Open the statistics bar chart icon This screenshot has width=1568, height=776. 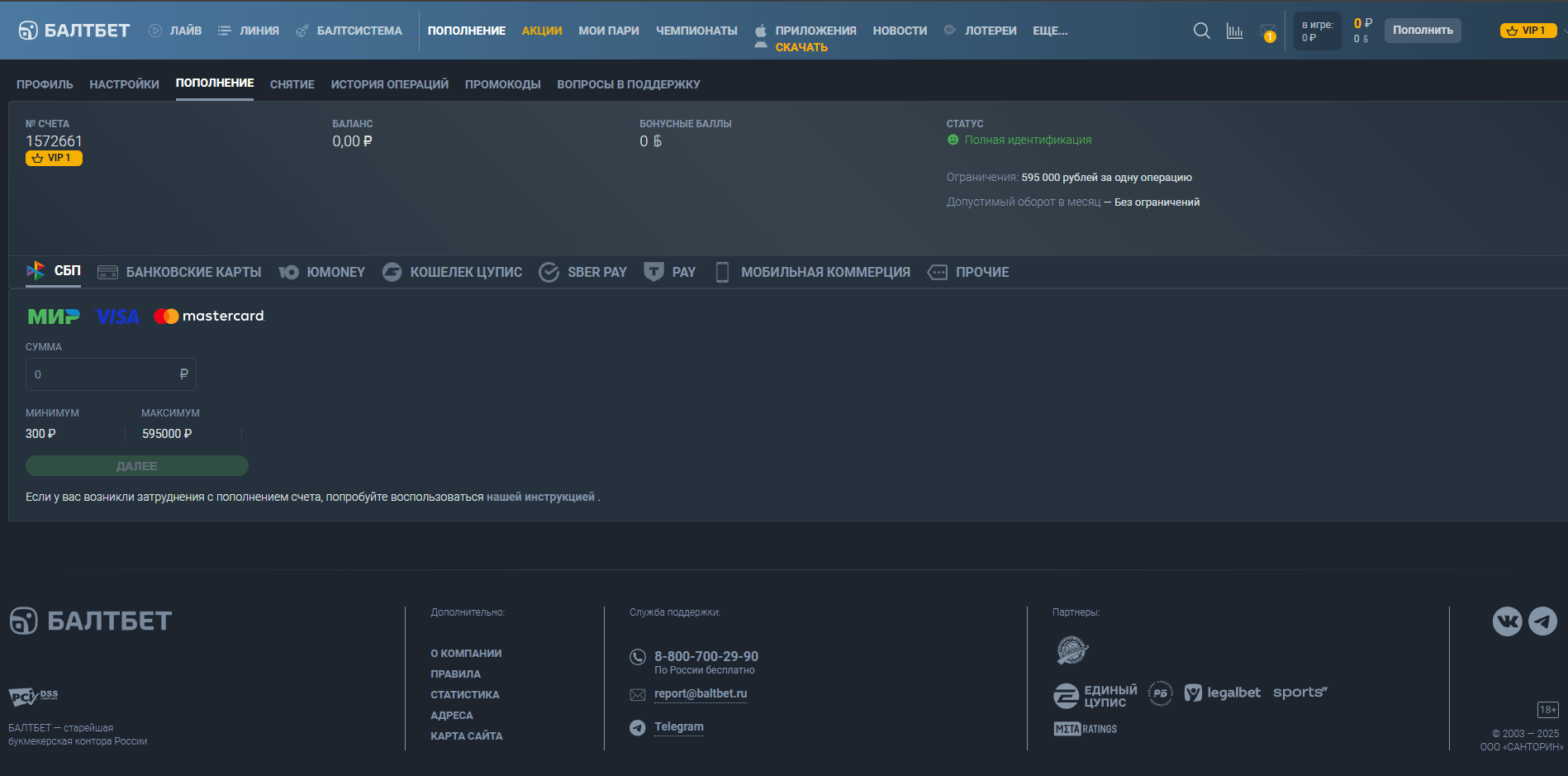click(1234, 31)
